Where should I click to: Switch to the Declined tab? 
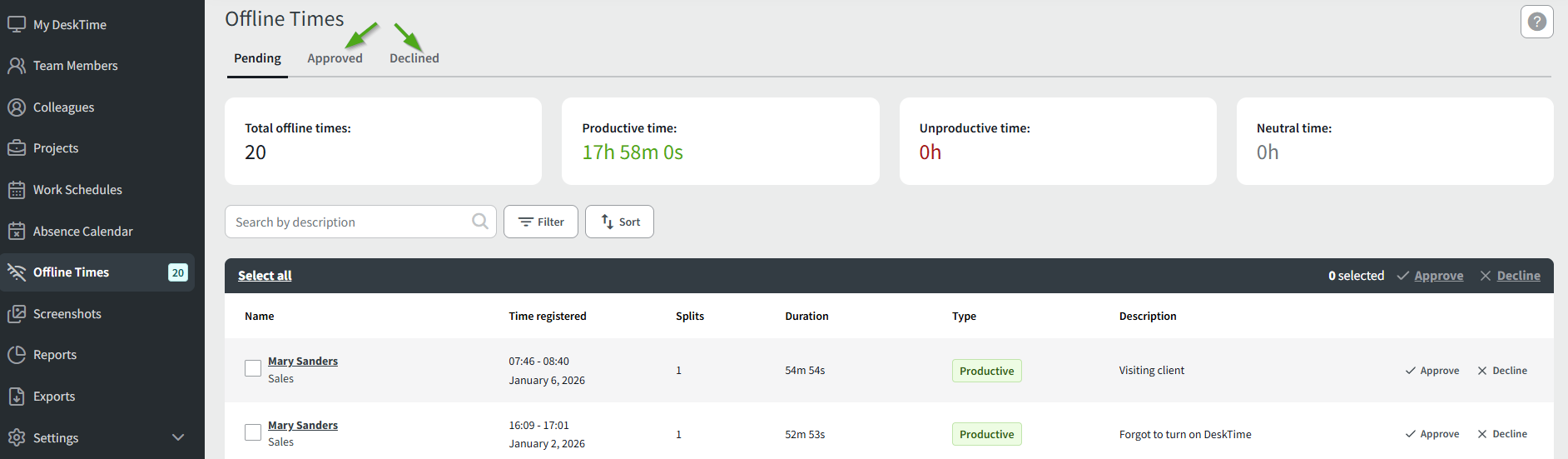(x=414, y=58)
